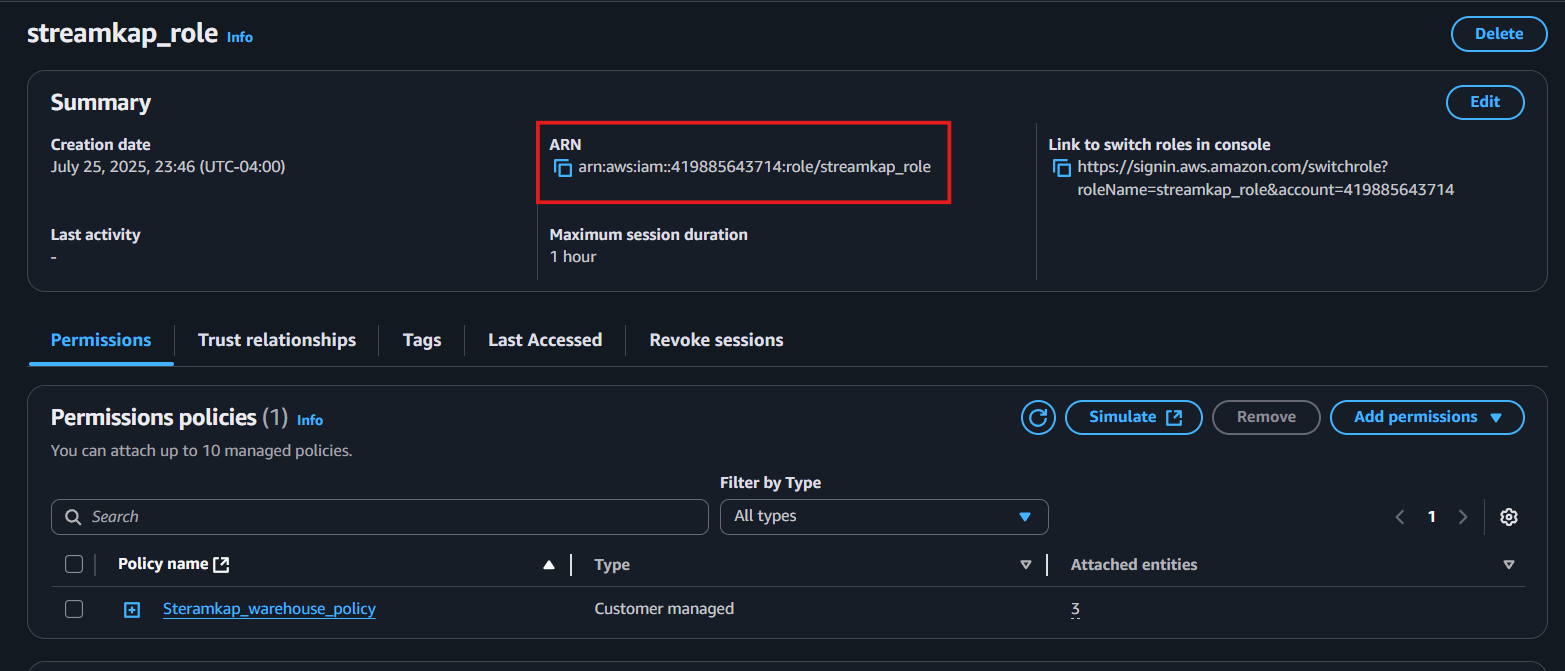1565x671 pixels.
Task: Copy the switch roles console link
Action: [1062, 168]
